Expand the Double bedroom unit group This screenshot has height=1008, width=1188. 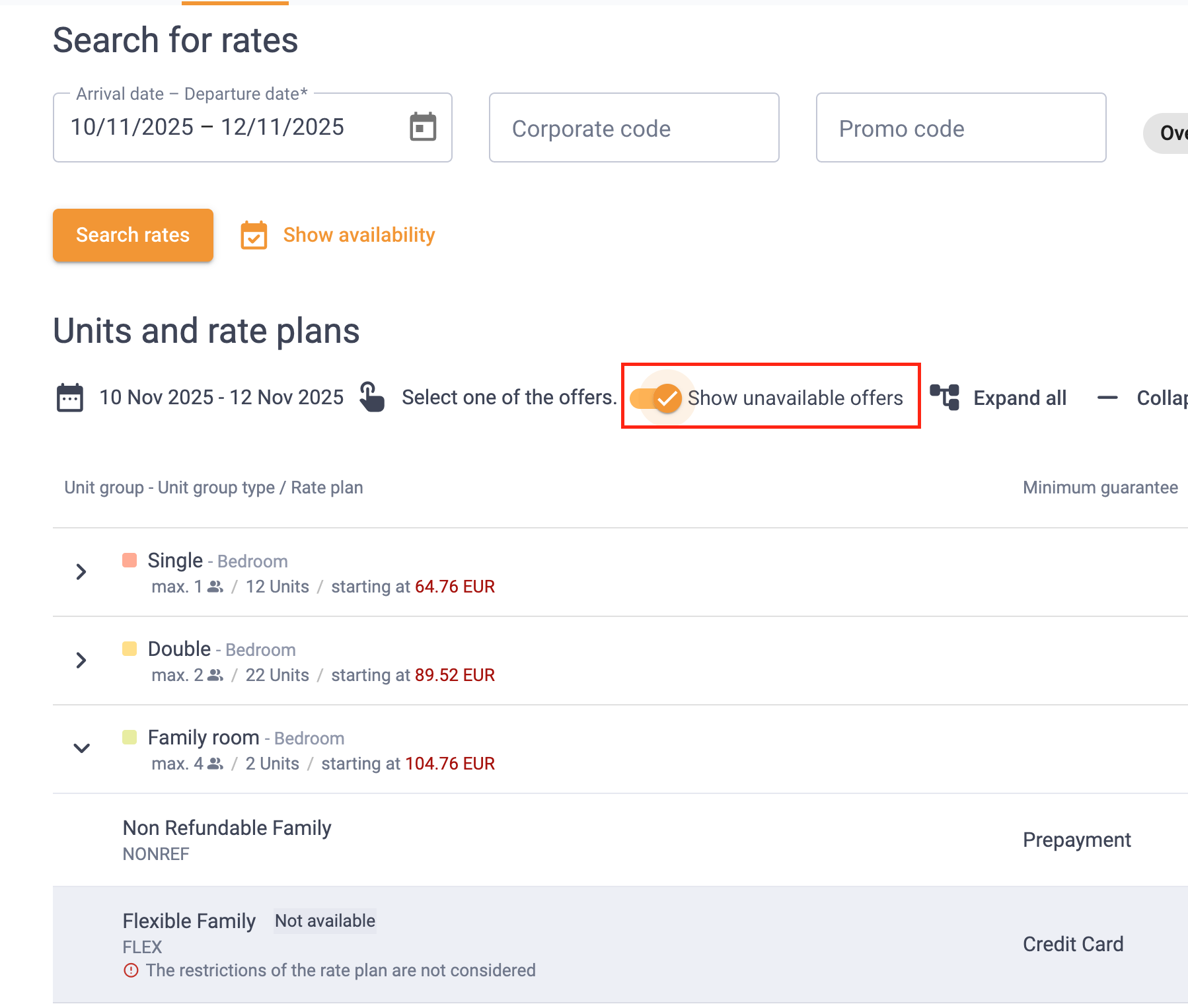81,661
